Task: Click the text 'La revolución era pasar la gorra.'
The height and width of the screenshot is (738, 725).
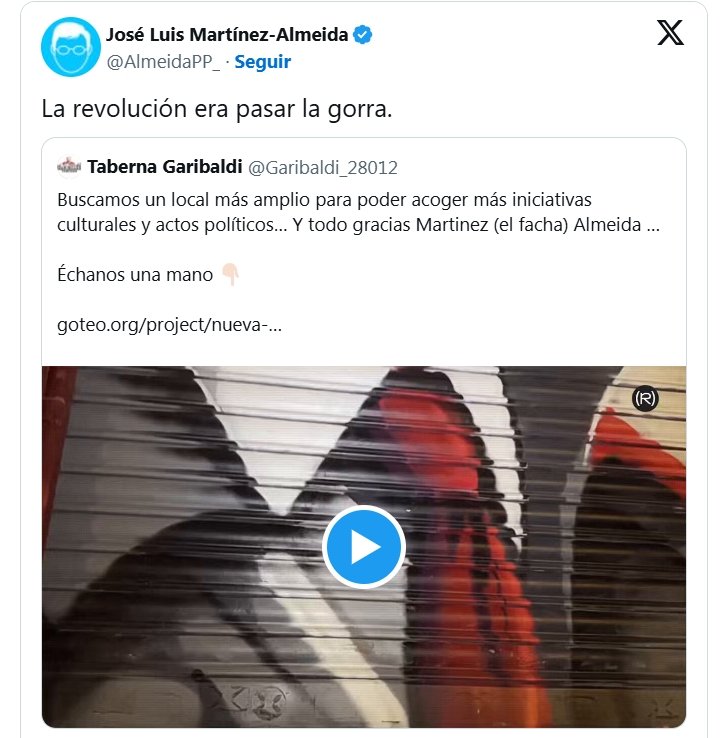Action: tap(217, 109)
